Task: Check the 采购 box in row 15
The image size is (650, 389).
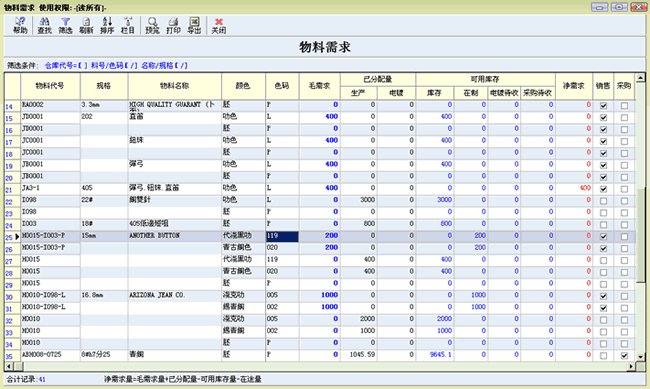Action: point(624,118)
